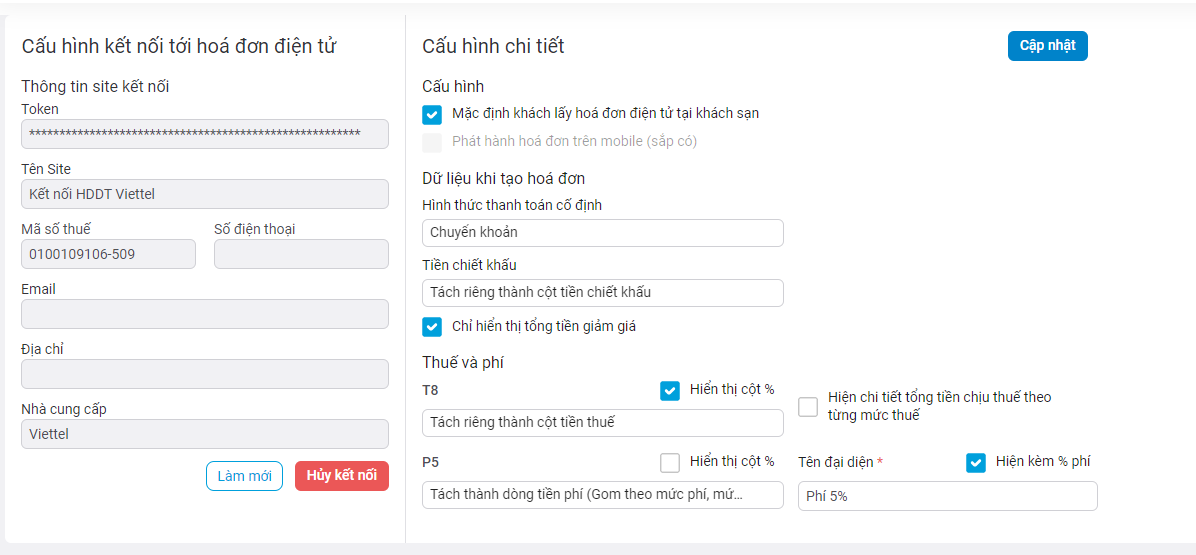Image resolution: width=1196 pixels, height=555 pixels.
Task: Uncheck Mặc định khách lấy hoá đơn checkbox
Action: [x=432, y=114]
